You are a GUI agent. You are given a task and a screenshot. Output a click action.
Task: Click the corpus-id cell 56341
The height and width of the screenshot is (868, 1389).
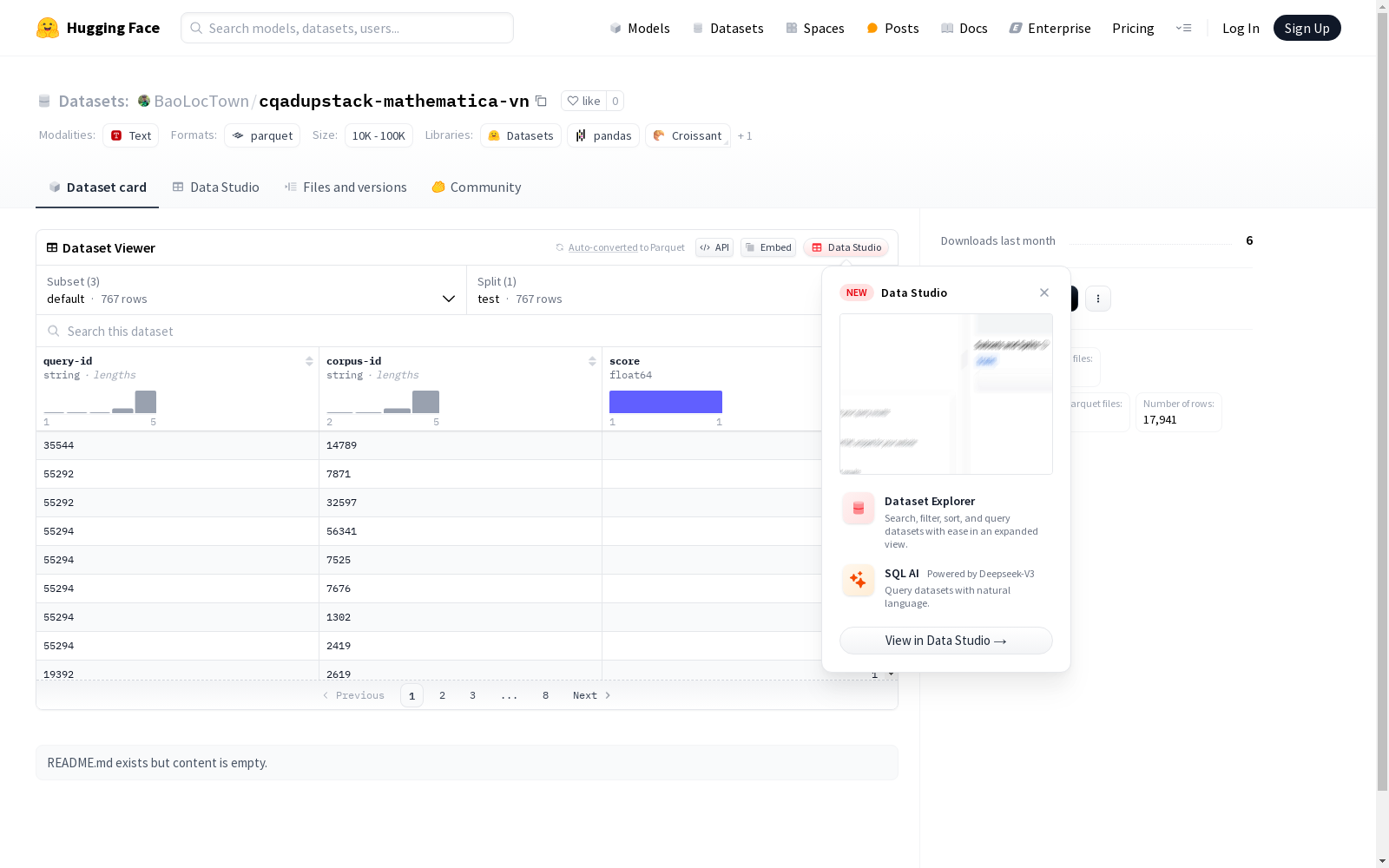pos(460,531)
